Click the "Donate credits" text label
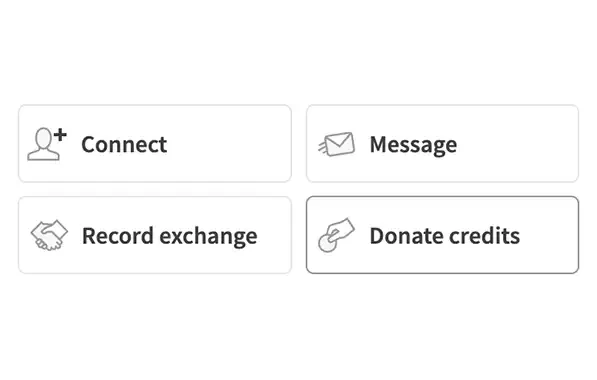The image size is (597, 380). coord(444,236)
